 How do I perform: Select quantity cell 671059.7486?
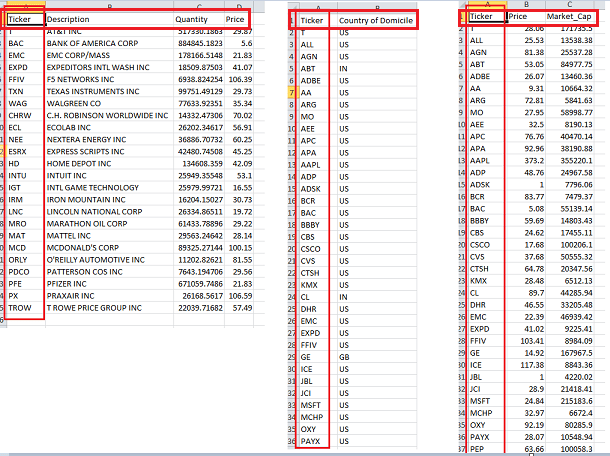(x=199, y=284)
